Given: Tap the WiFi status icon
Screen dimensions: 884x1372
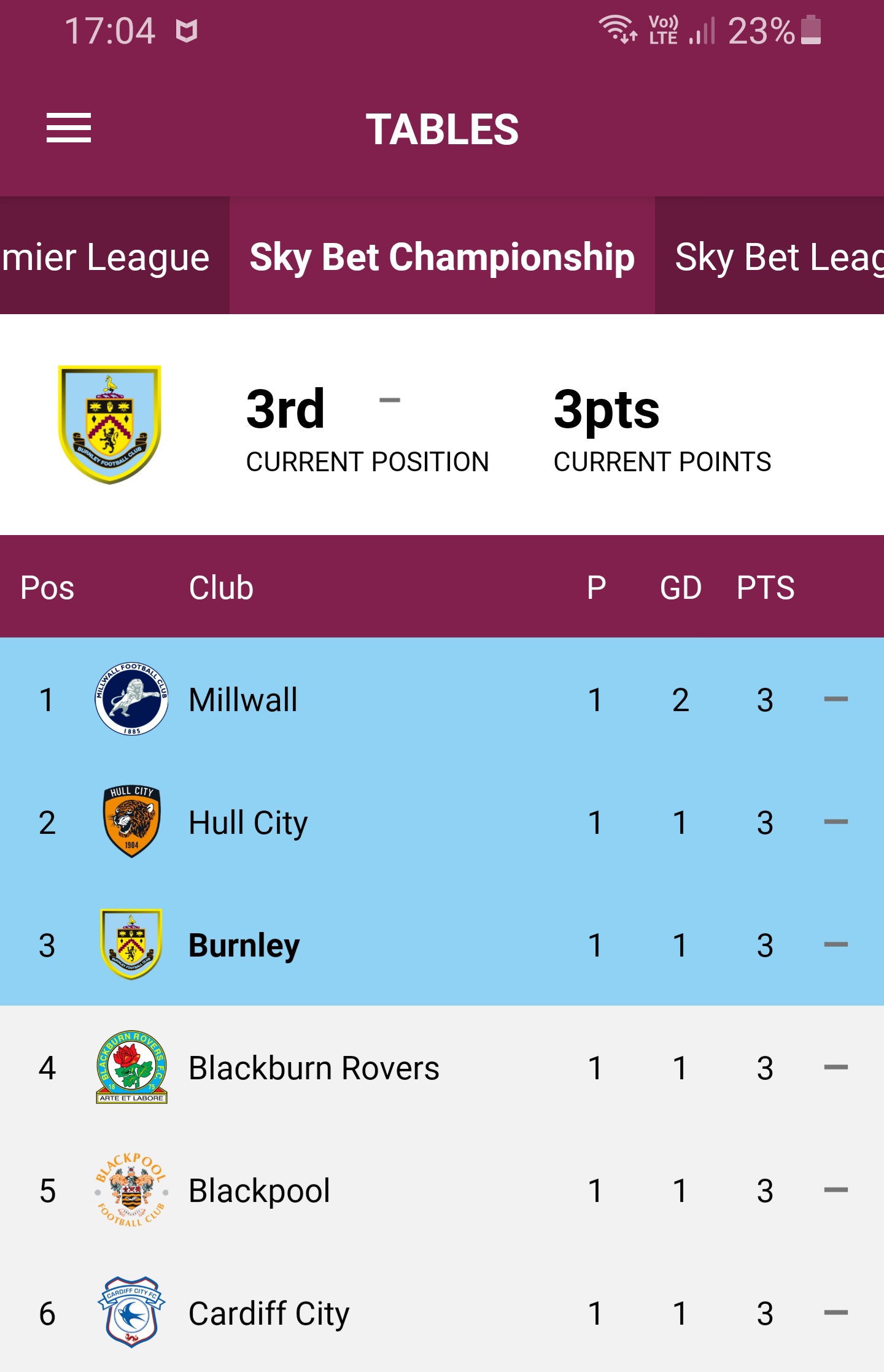Looking at the screenshot, I should tap(618, 29).
